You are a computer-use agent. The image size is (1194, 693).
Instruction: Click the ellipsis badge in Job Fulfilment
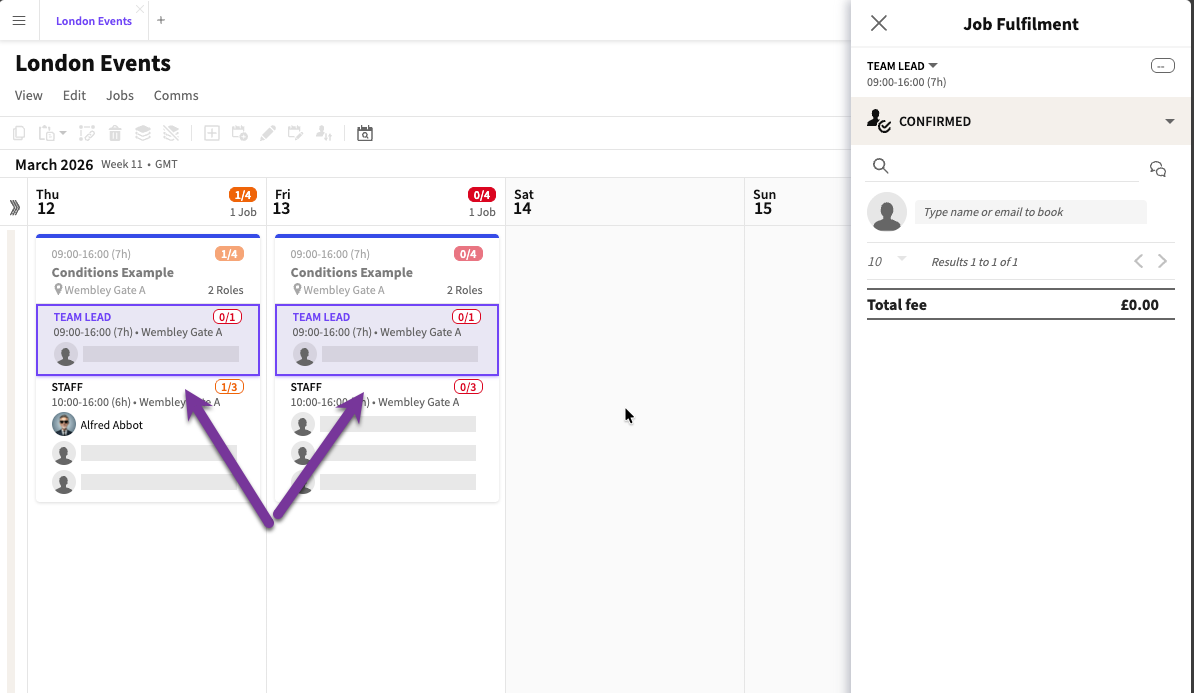(x=1163, y=66)
